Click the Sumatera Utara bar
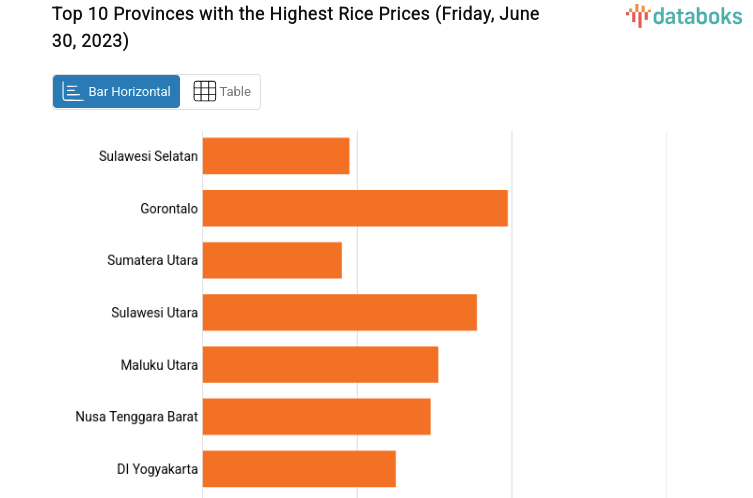The height and width of the screenshot is (498, 753). click(x=272, y=260)
